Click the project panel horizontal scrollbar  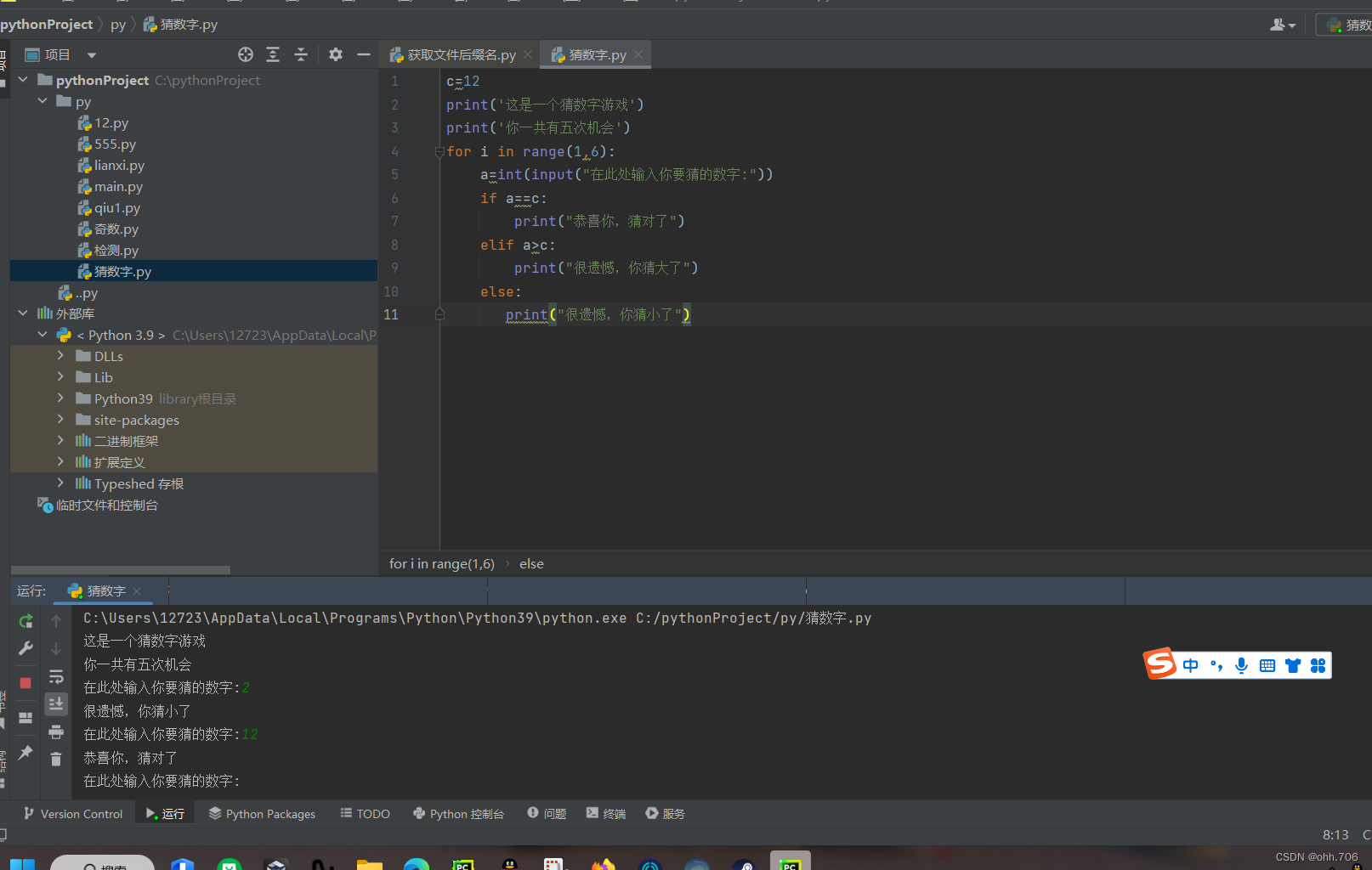(x=121, y=570)
